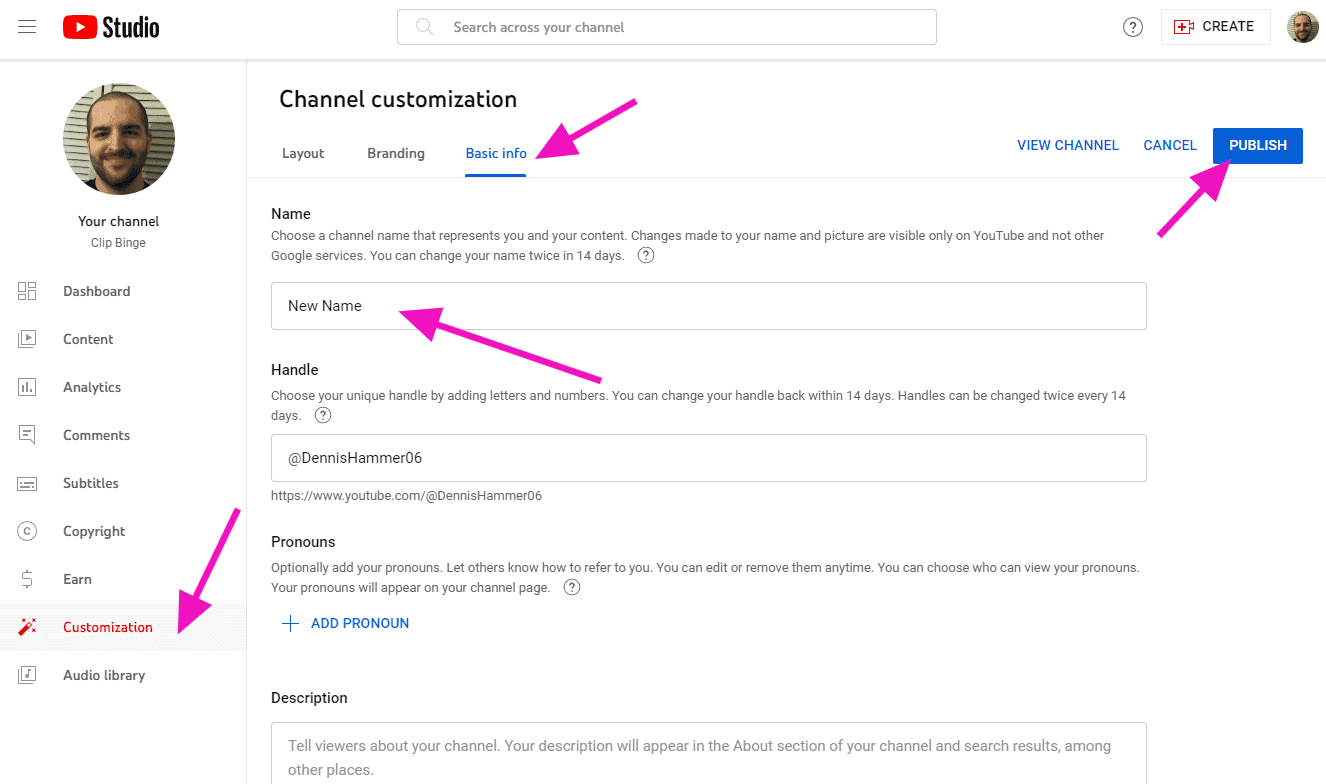Click the PUBLISH button
The width and height of the screenshot is (1326, 784).
(x=1258, y=145)
